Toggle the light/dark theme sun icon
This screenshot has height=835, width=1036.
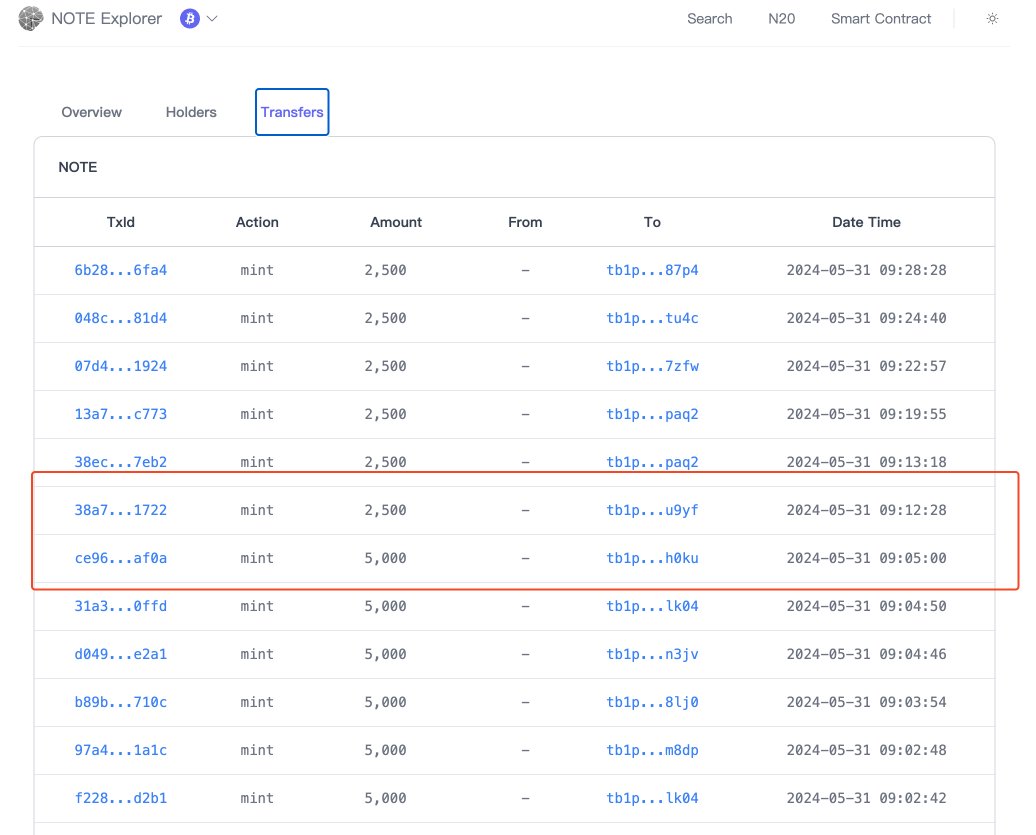click(x=992, y=18)
